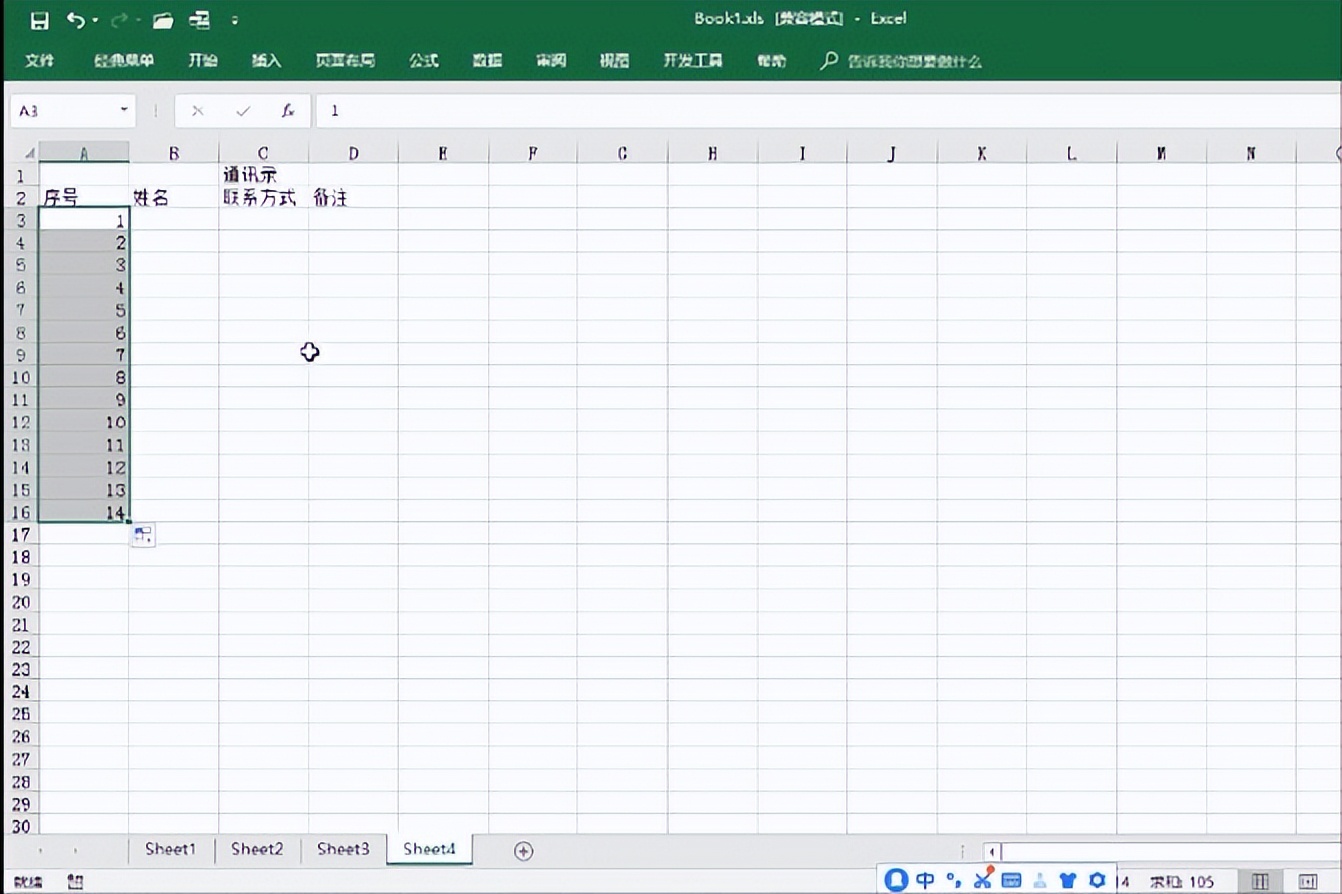
Task: Open the 开发工具 tab
Action: coord(693,61)
